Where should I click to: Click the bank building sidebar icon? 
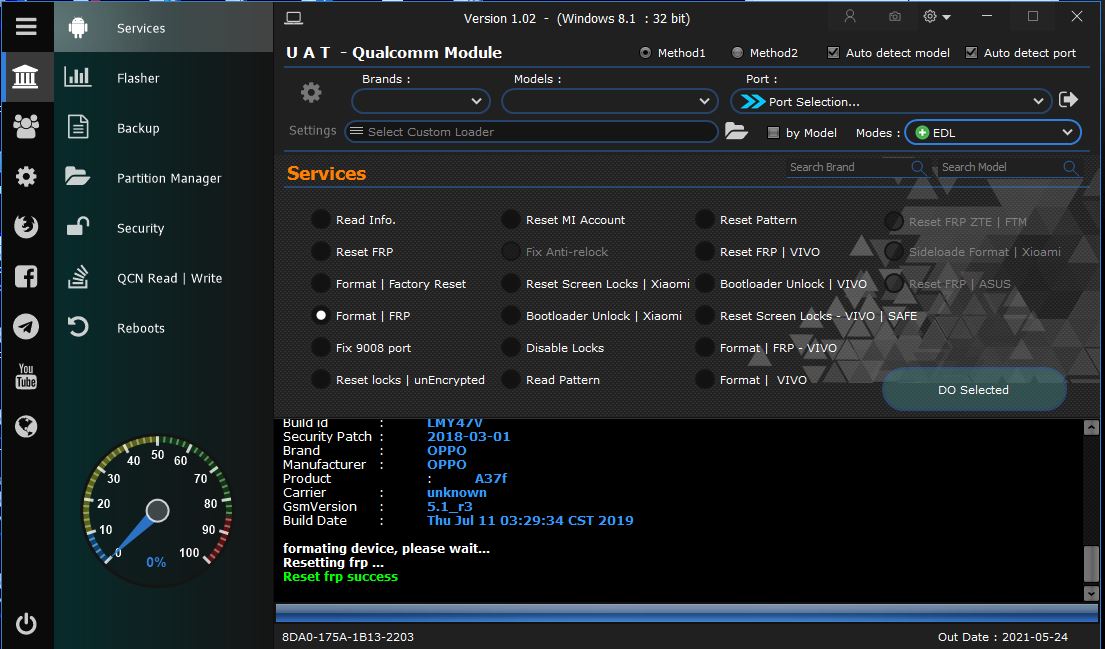(x=25, y=77)
